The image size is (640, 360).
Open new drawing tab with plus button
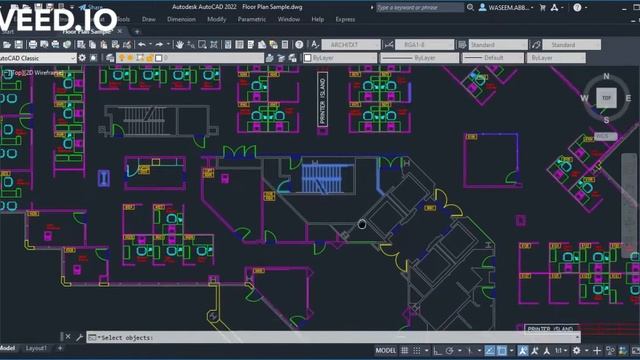coord(137,31)
